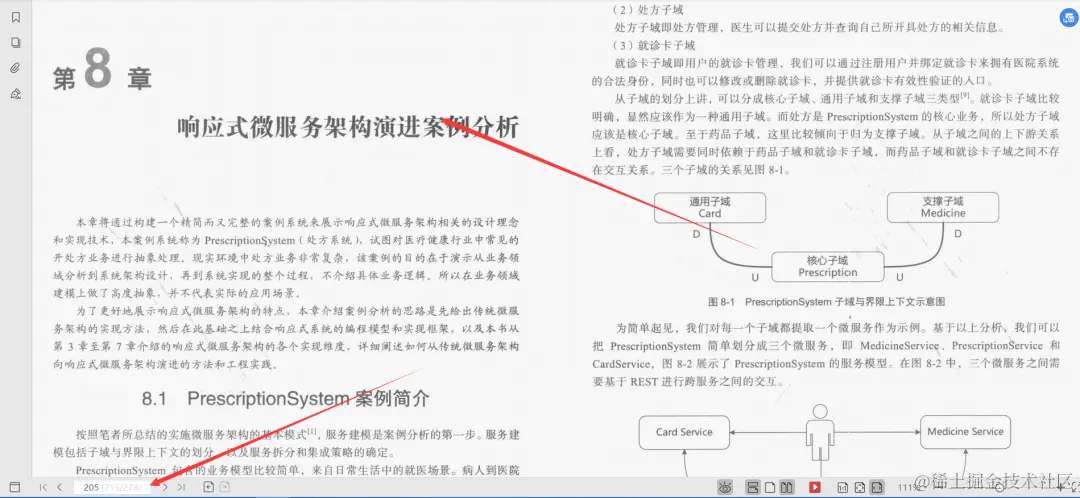Jump to the first page

click(43, 487)
